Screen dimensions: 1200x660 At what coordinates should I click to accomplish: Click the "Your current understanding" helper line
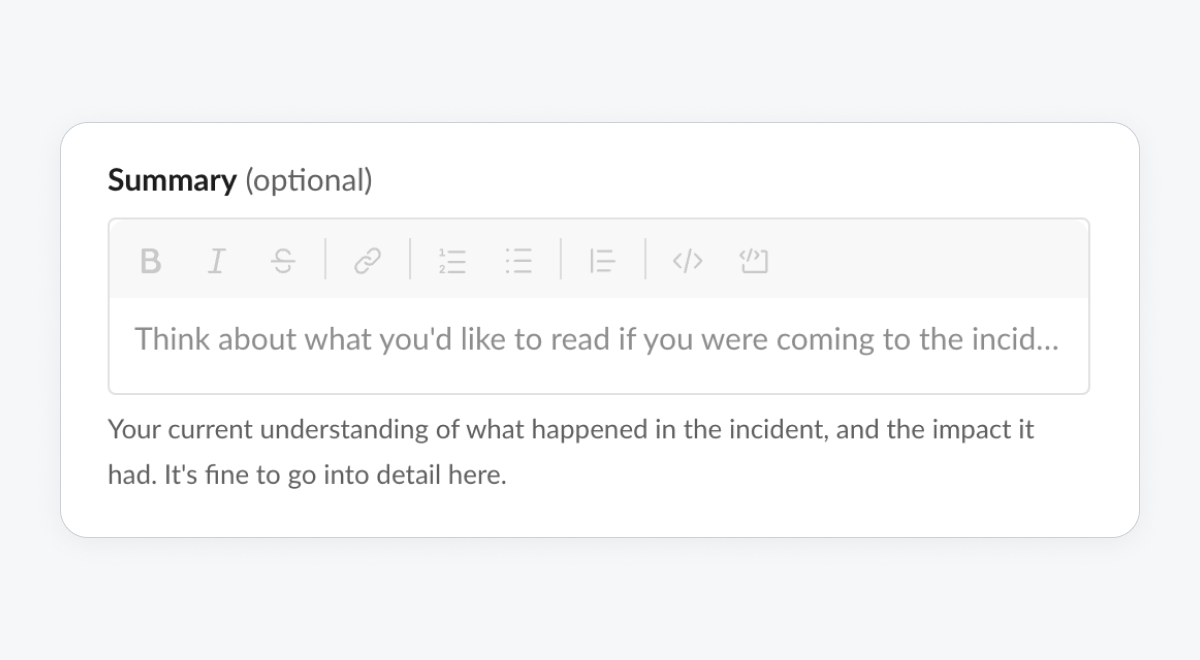tap(571, 430)
